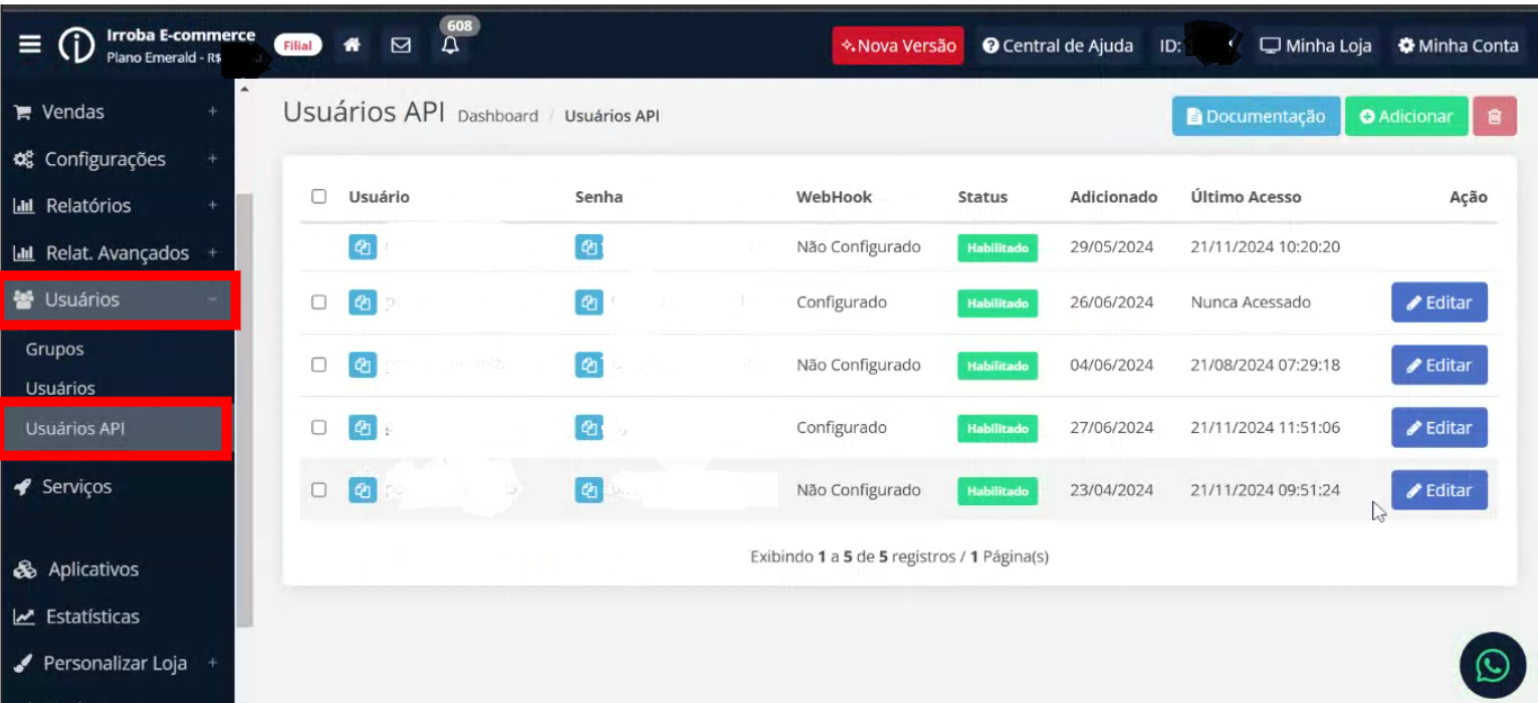Screen dimensions: 1538x703
Task: Click the Nunca Acessado cell
Action: pos(1251,302)
